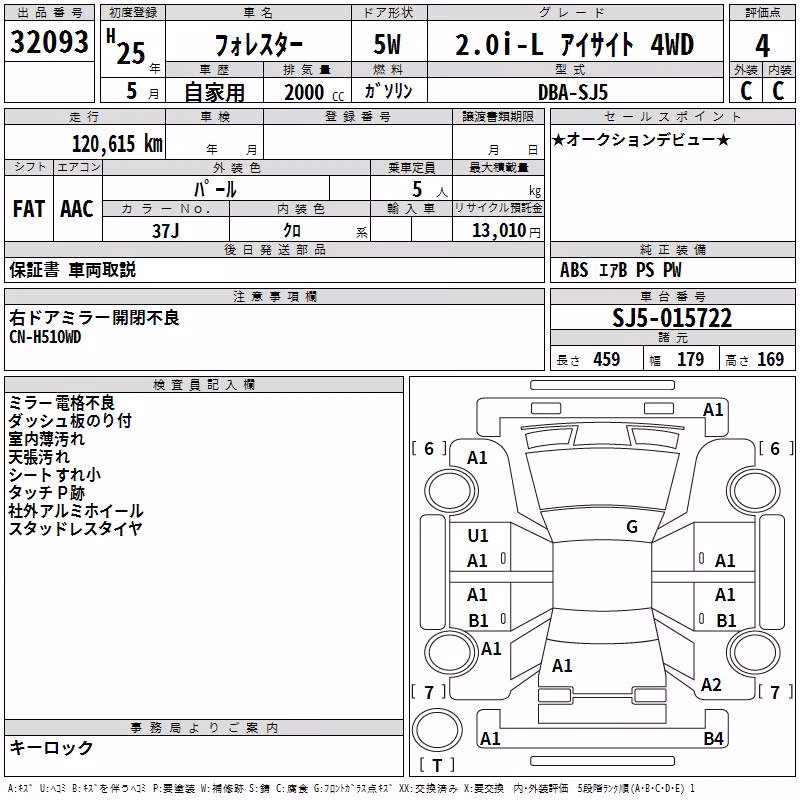Screen dimensions: 800x800
Task: Select the exterior grade C under 外装
Action: (746, 91)
